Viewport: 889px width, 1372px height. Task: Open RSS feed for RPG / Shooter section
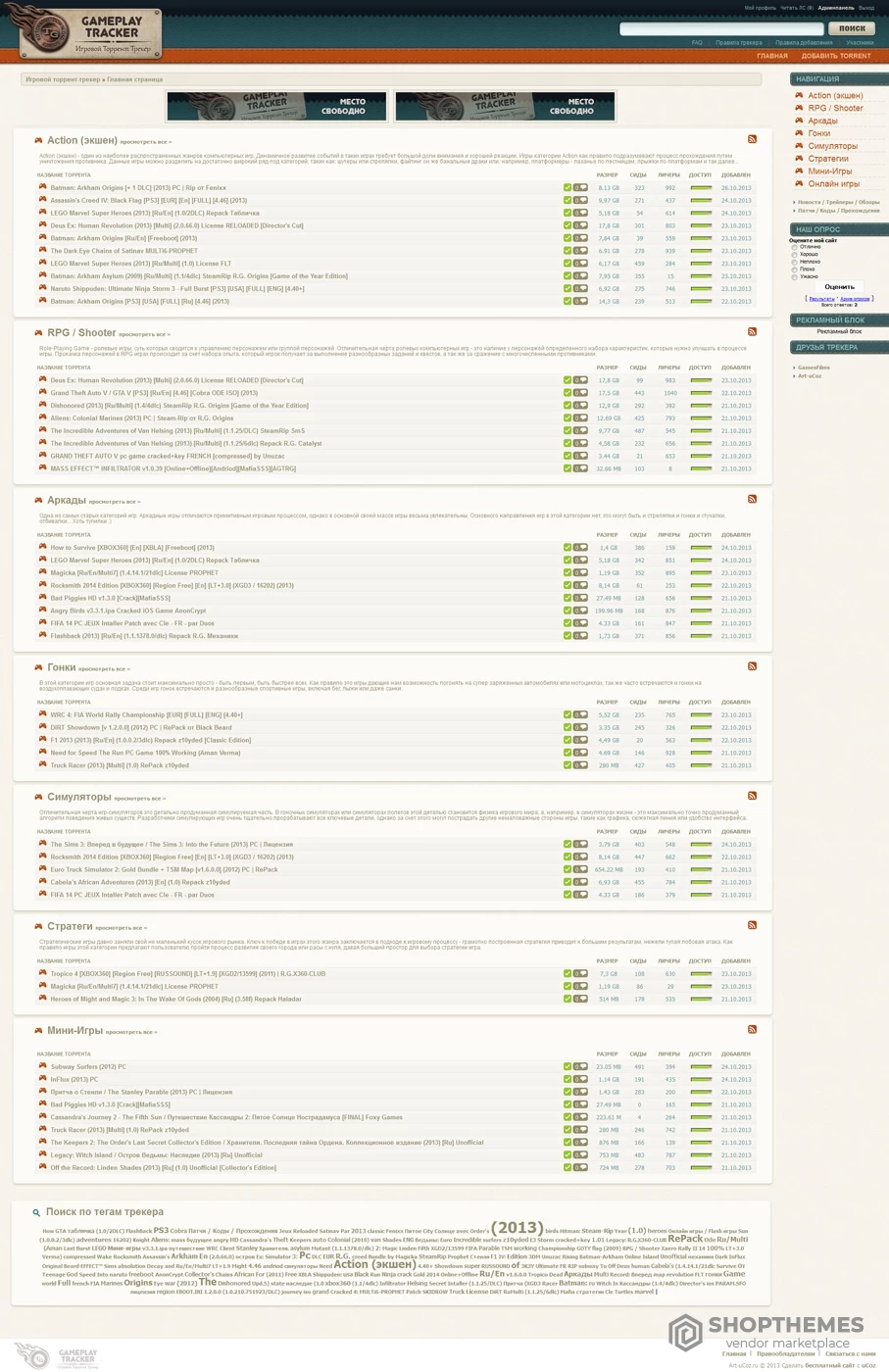pos(752,331)
